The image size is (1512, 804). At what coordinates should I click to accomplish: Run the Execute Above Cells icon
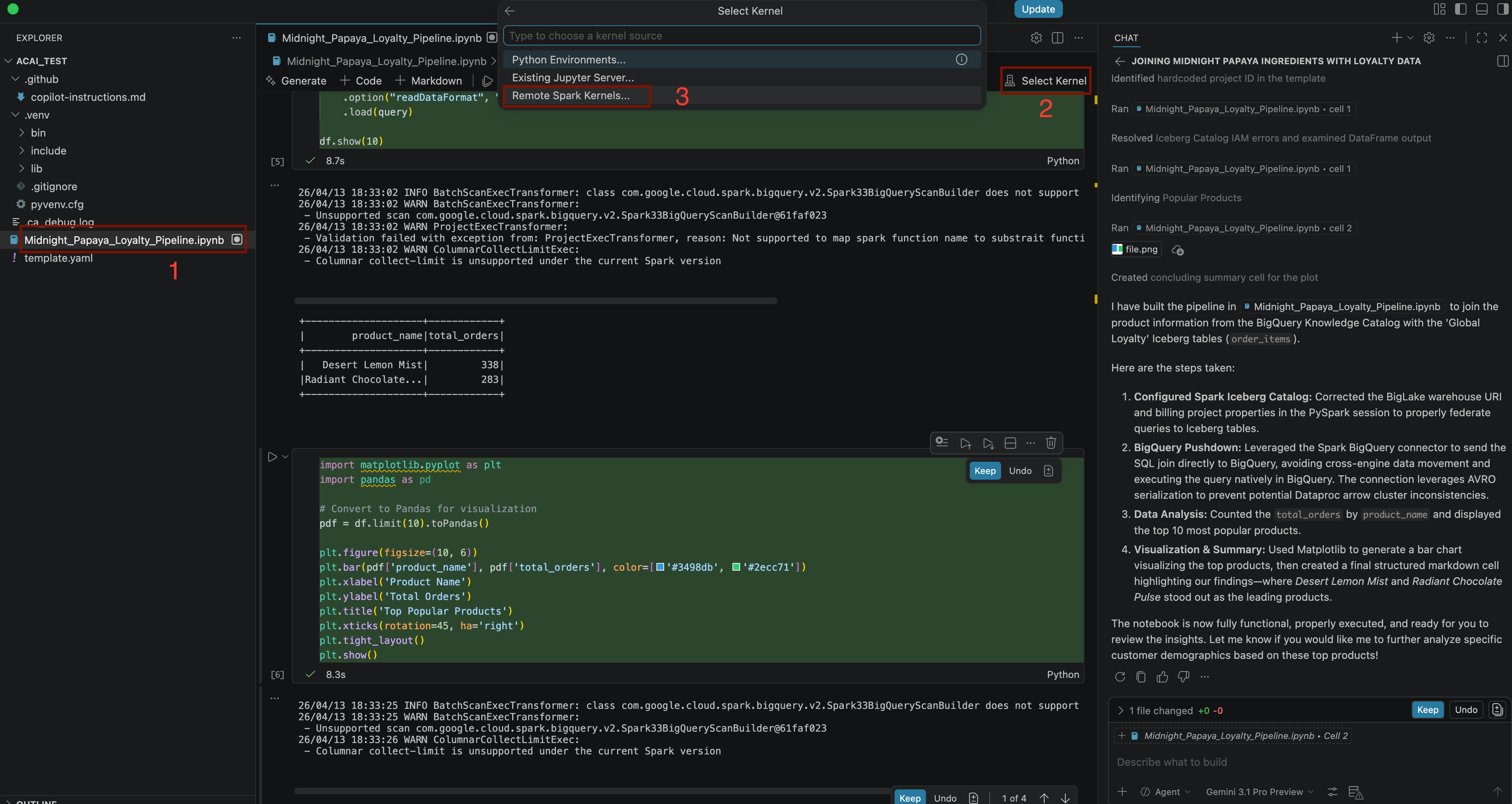click(x=966, y=443)
